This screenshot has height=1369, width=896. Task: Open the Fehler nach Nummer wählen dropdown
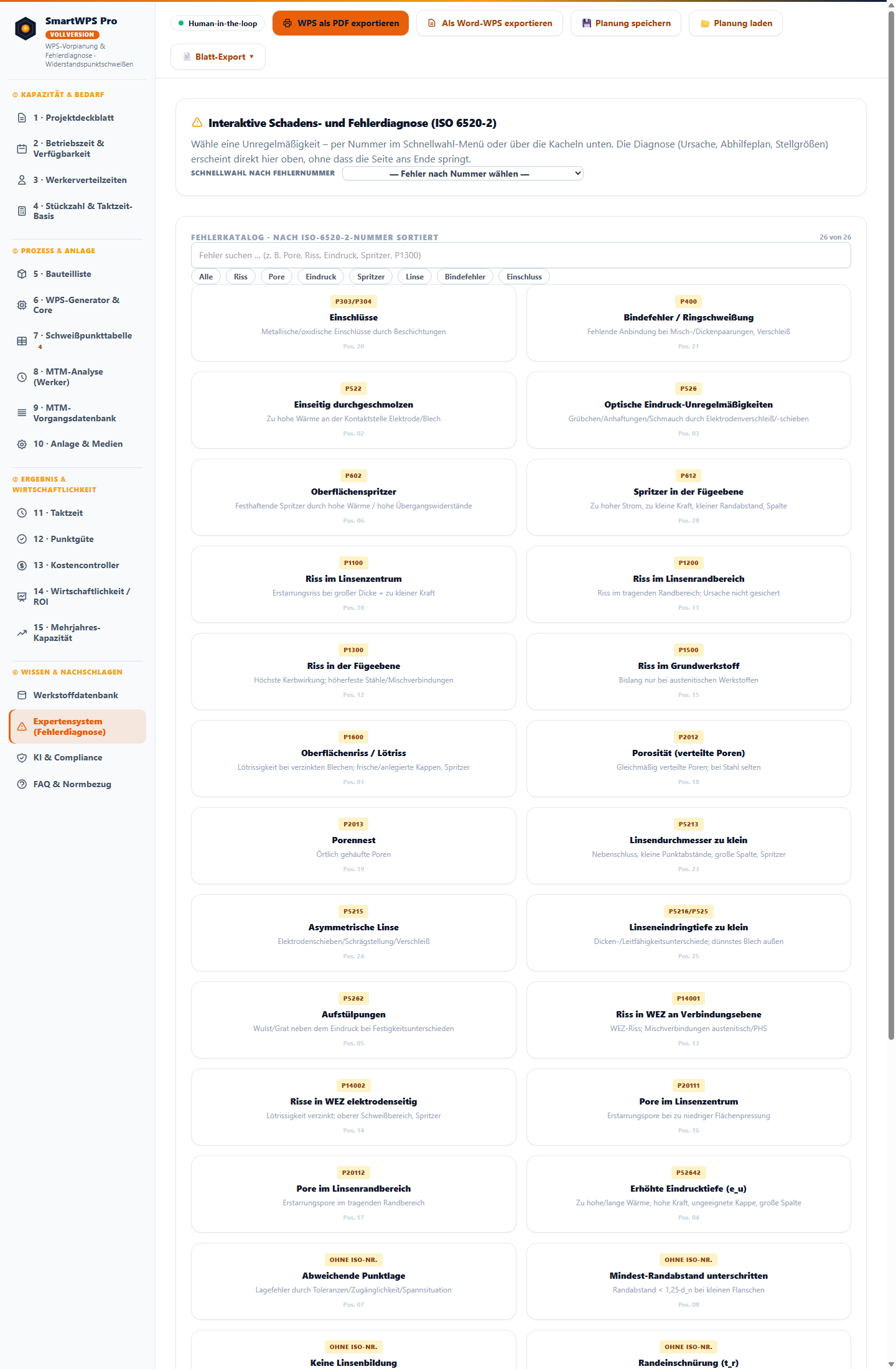click(x=463, y=174)
